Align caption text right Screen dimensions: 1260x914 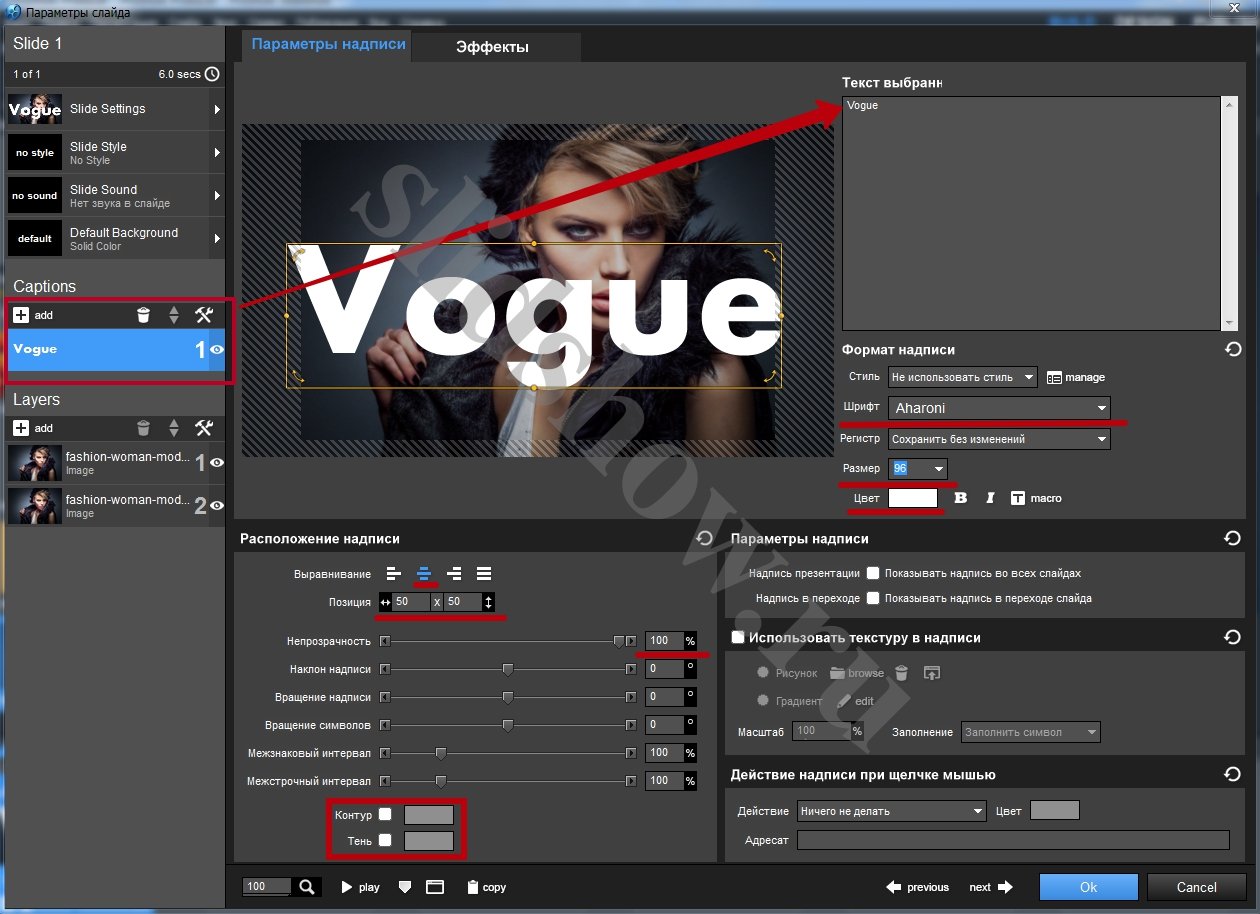click(454, 574)
